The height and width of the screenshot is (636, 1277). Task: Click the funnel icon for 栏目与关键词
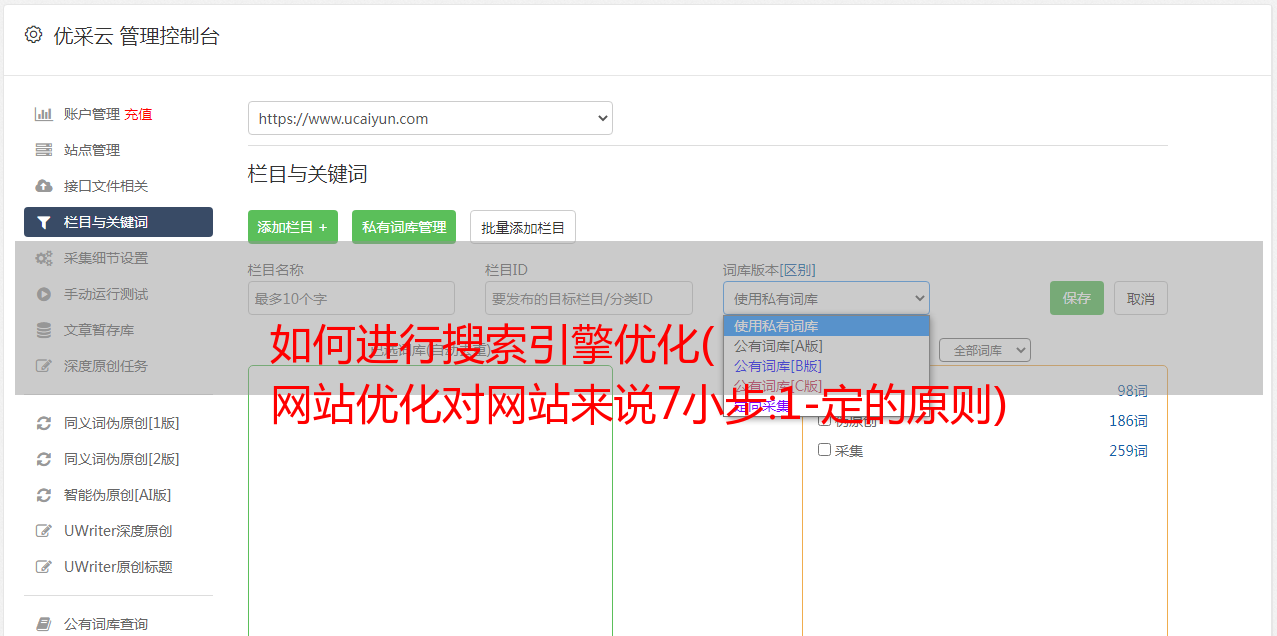point(43,222)
